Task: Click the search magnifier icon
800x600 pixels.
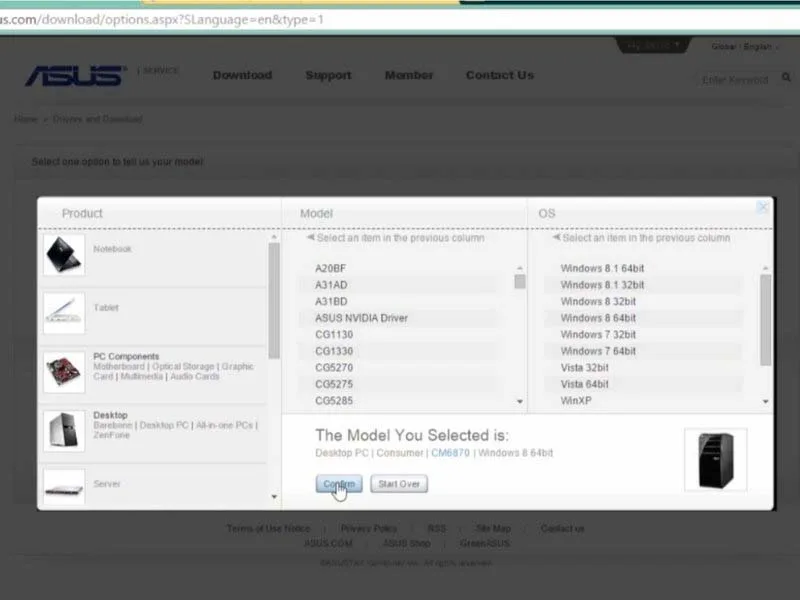Action: click(x=786, y=78)
